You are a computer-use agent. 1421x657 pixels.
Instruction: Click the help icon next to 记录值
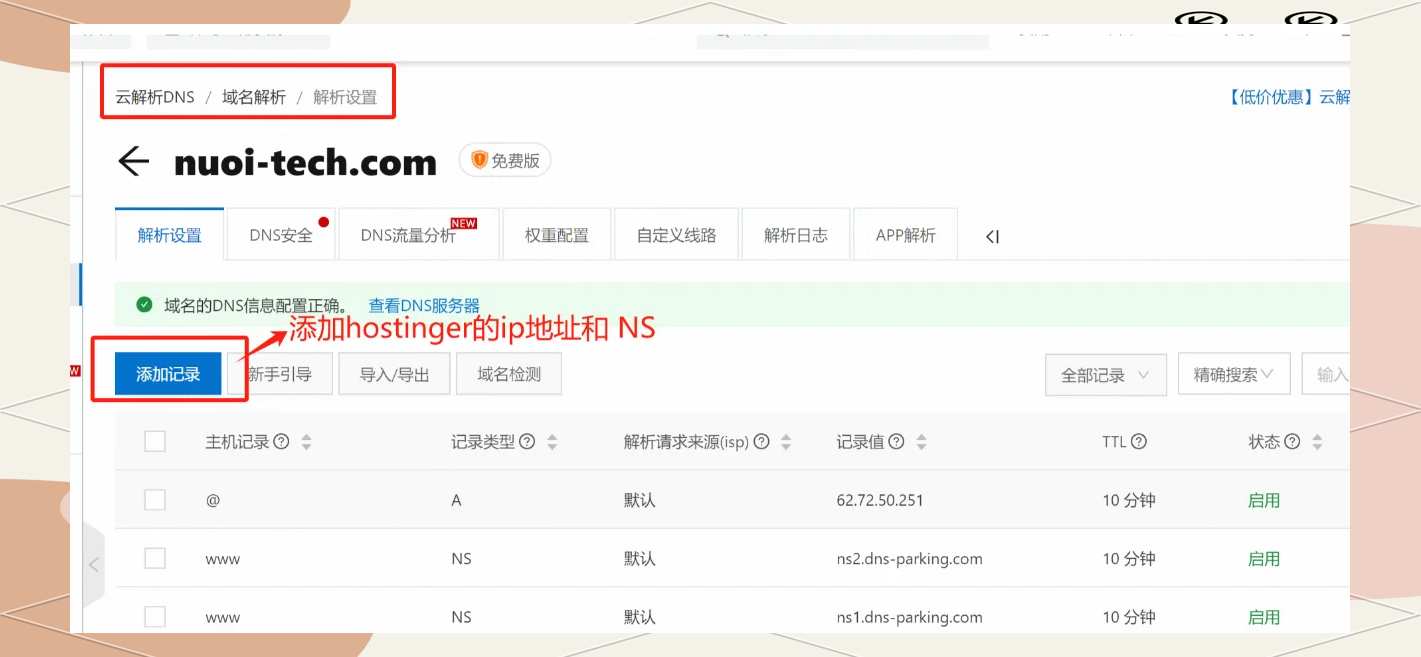[896, 441]
